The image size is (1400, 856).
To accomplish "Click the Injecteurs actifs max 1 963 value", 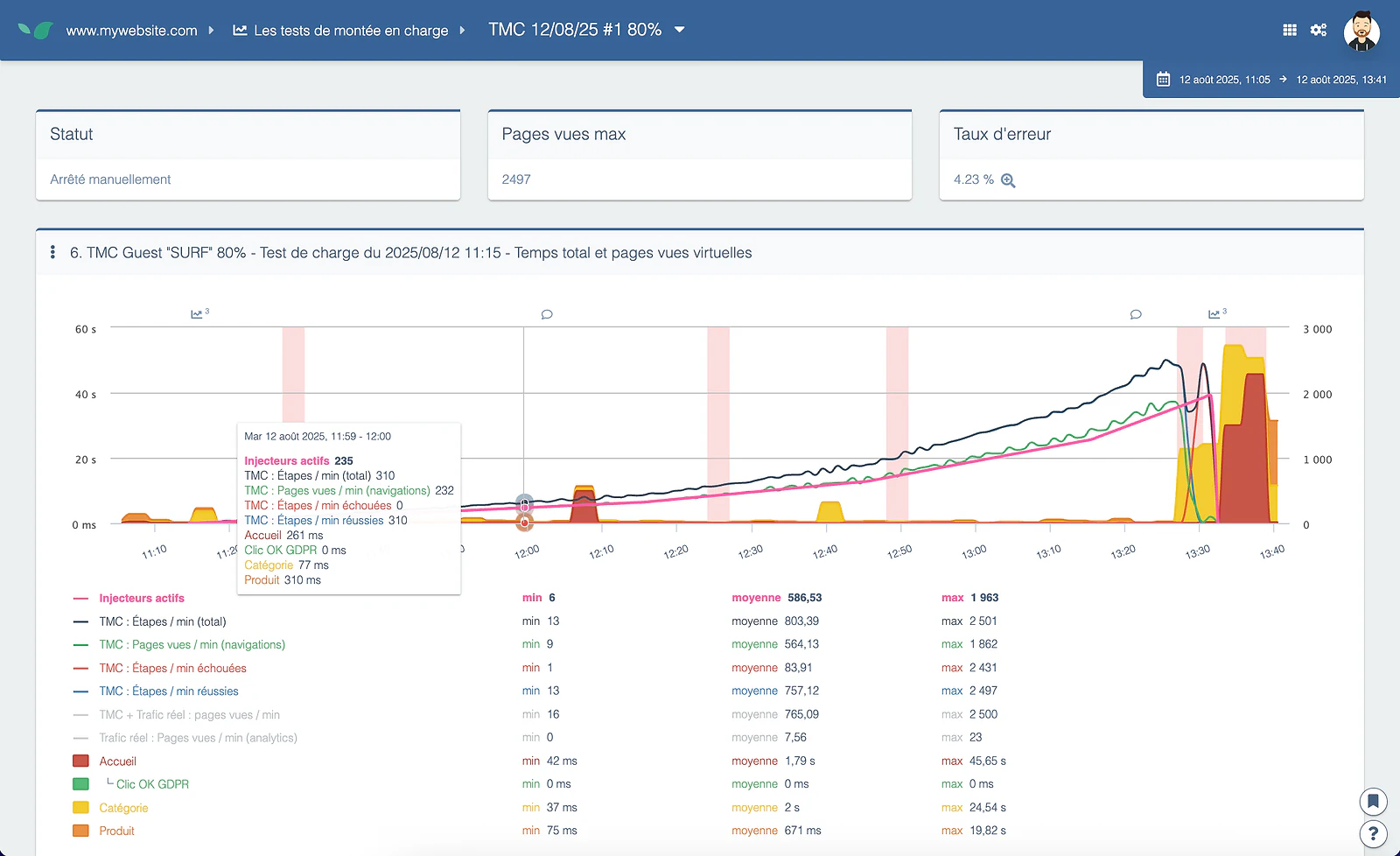I will (984, 598).
